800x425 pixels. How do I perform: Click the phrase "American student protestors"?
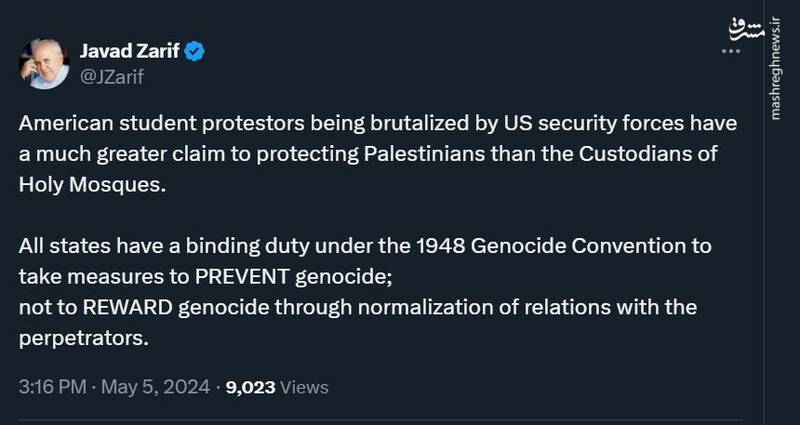130,125
